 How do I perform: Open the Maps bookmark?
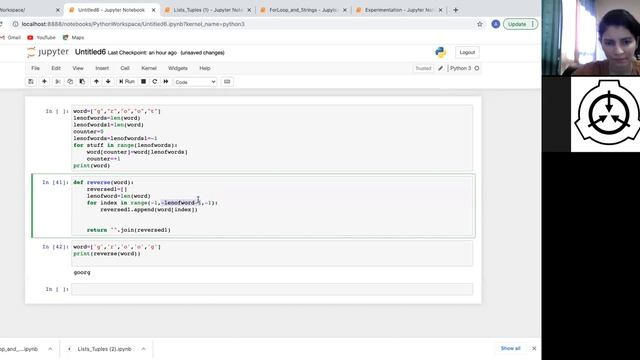point(73,38)
